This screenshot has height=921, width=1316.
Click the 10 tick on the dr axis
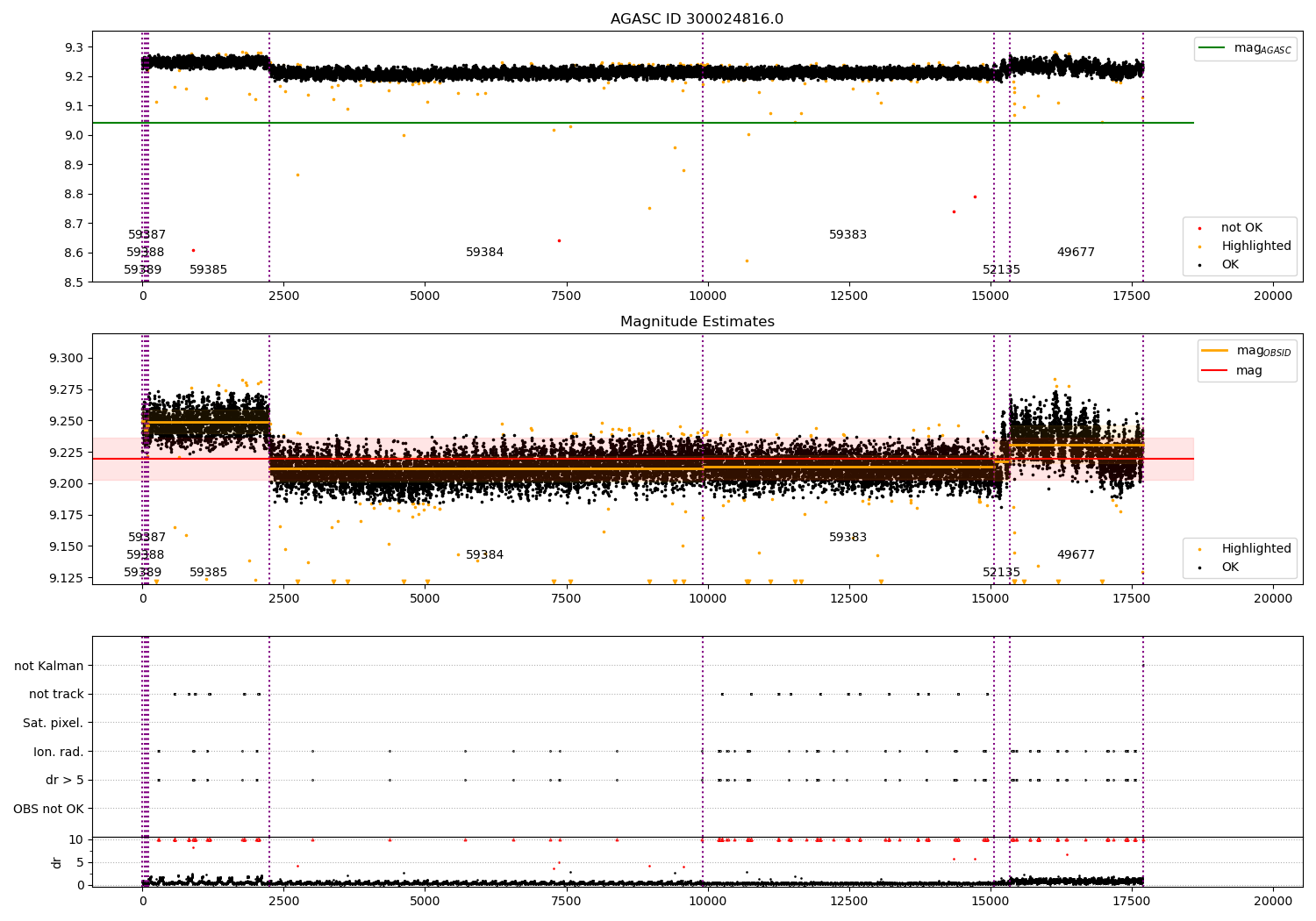point(76,839)
